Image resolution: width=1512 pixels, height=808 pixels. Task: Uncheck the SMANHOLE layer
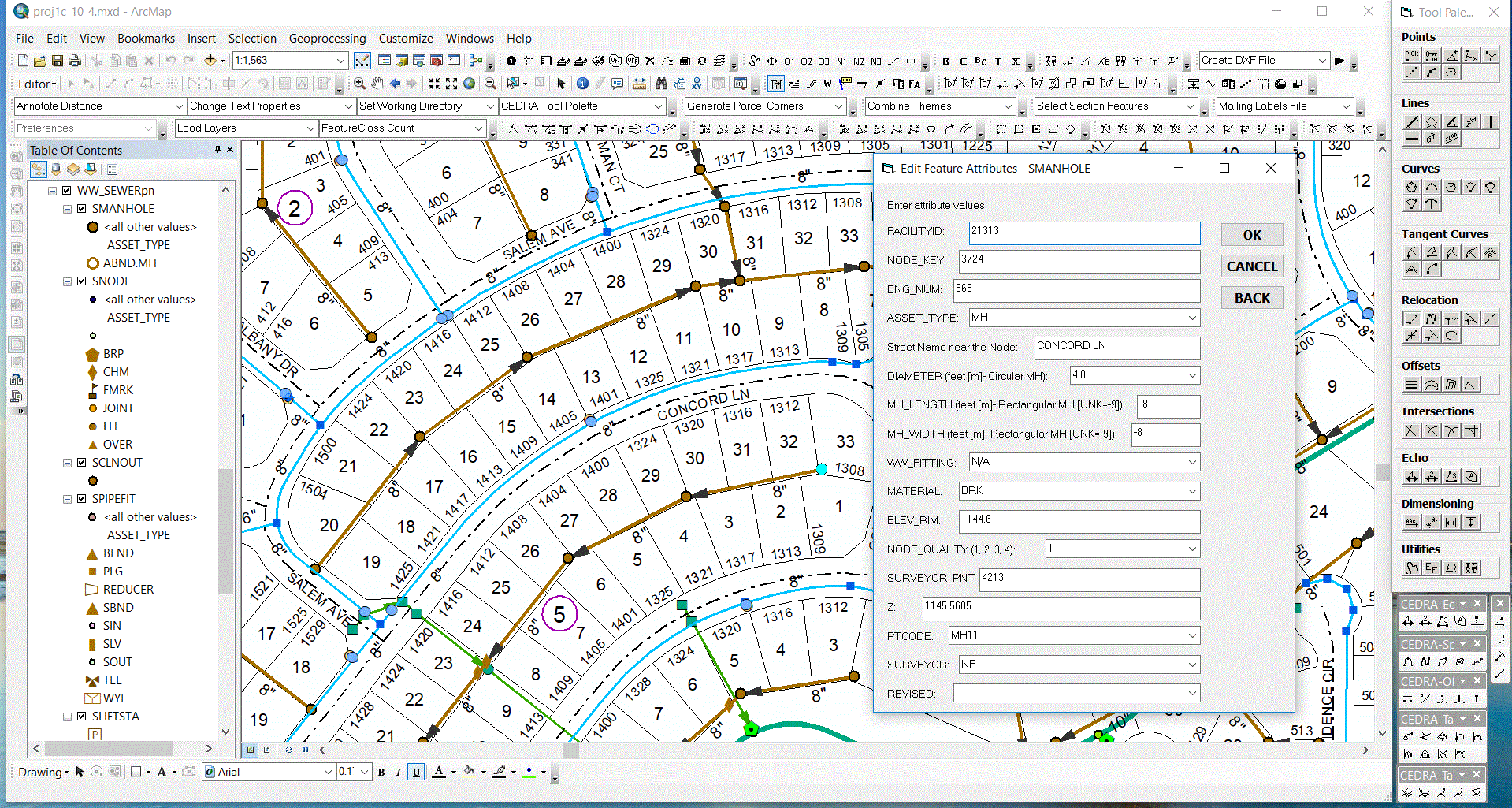[x=81, y=209]
